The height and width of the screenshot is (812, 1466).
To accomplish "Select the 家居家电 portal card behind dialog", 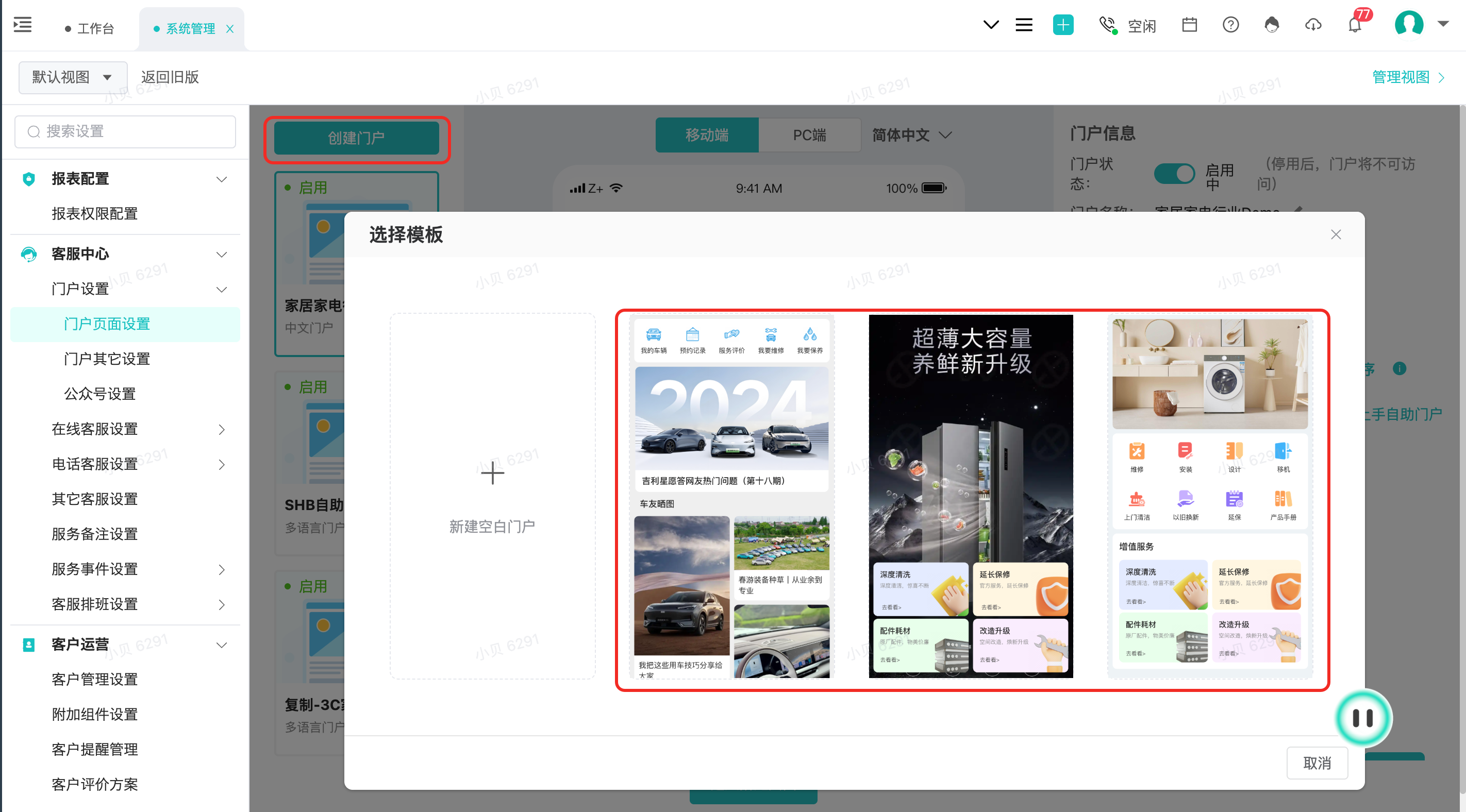I will pos(310,264).
